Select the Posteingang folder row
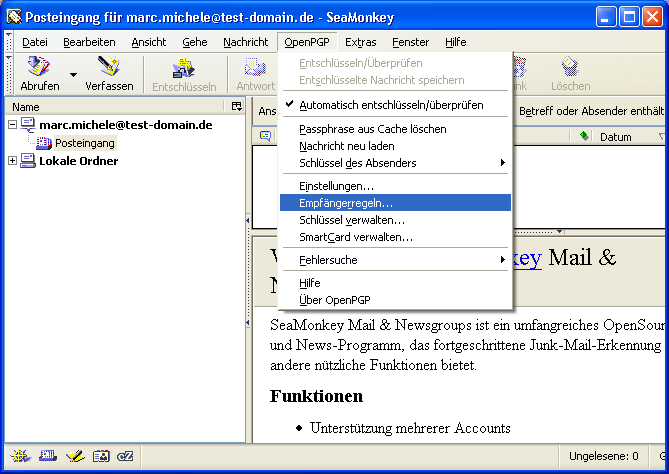The image size is (669, 474). pos(85,143)
